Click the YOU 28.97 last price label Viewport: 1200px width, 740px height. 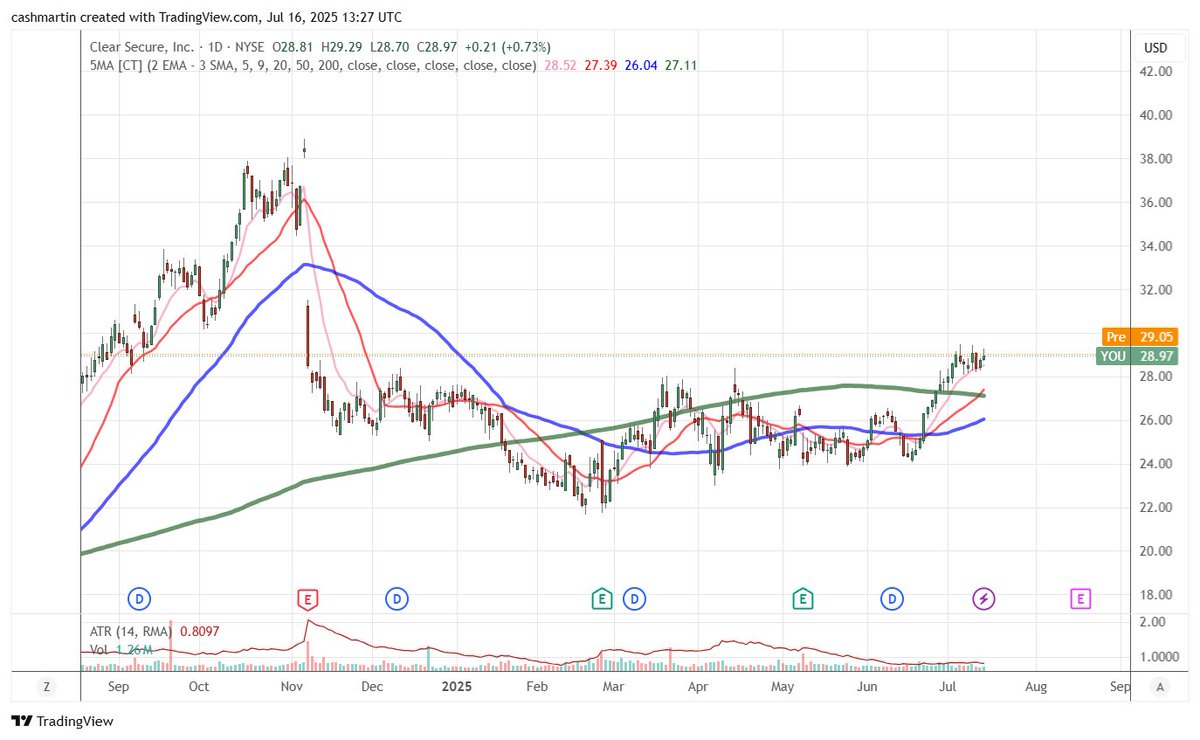tap(1136, 356)
